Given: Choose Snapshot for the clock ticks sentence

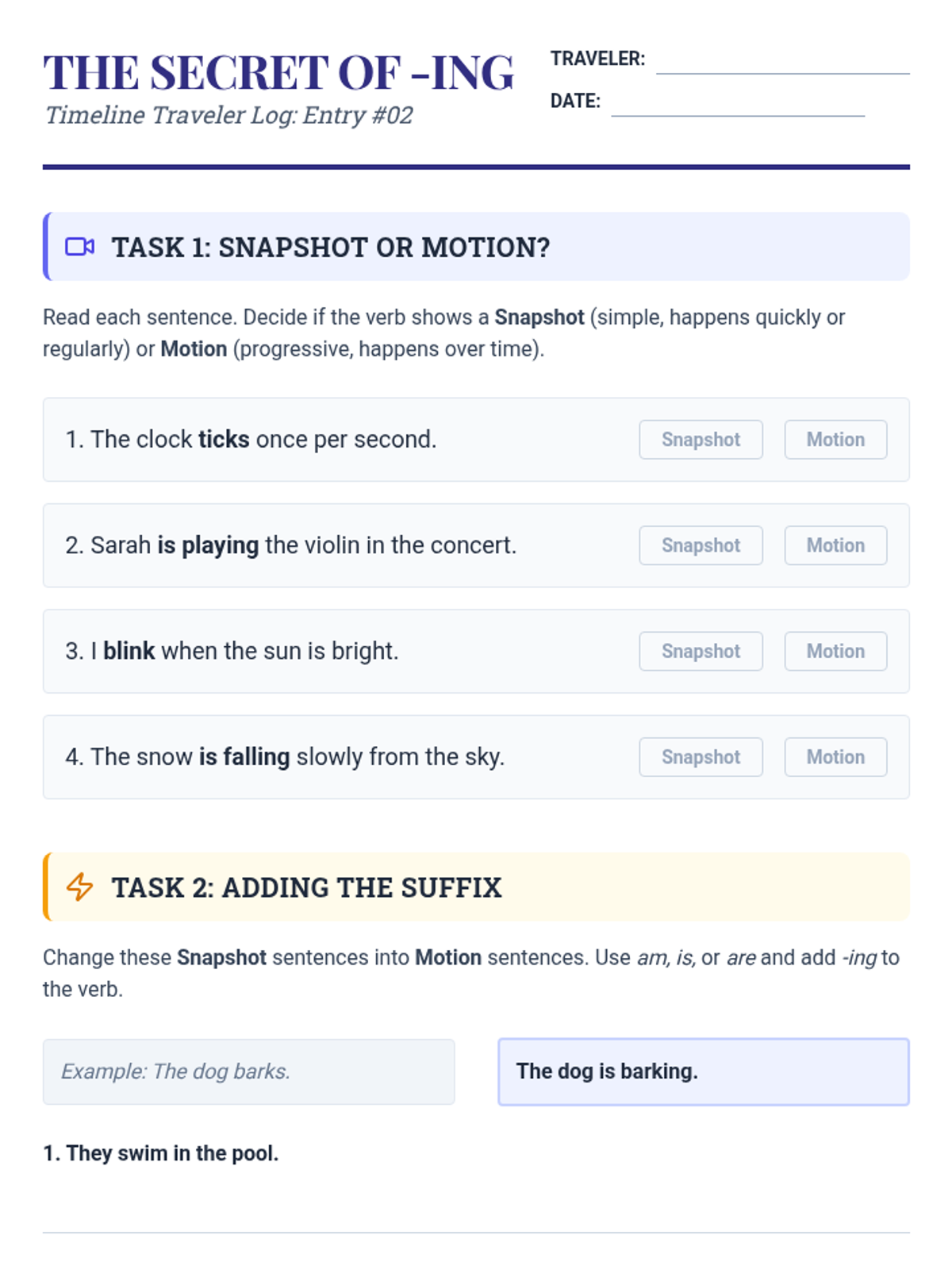Looking at the screenshot, I should pyautogui.click(x=701, y=440).
